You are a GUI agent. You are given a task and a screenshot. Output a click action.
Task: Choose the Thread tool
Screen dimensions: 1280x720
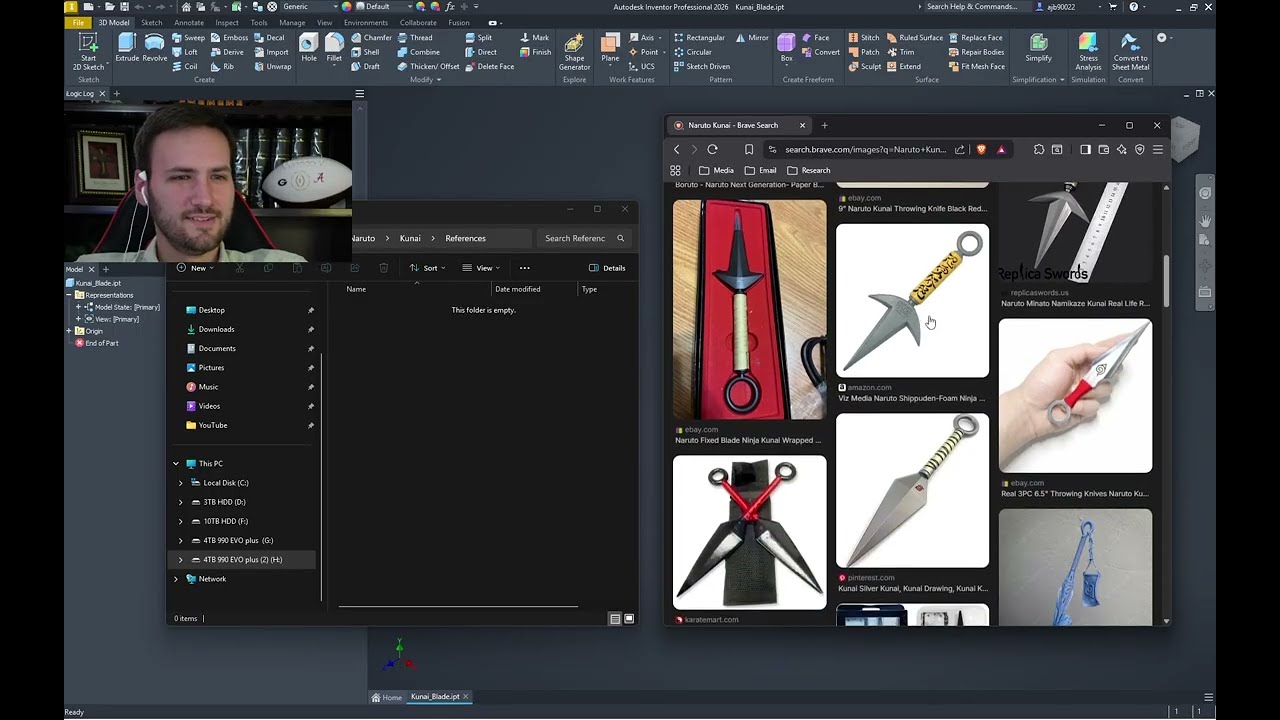415,38
